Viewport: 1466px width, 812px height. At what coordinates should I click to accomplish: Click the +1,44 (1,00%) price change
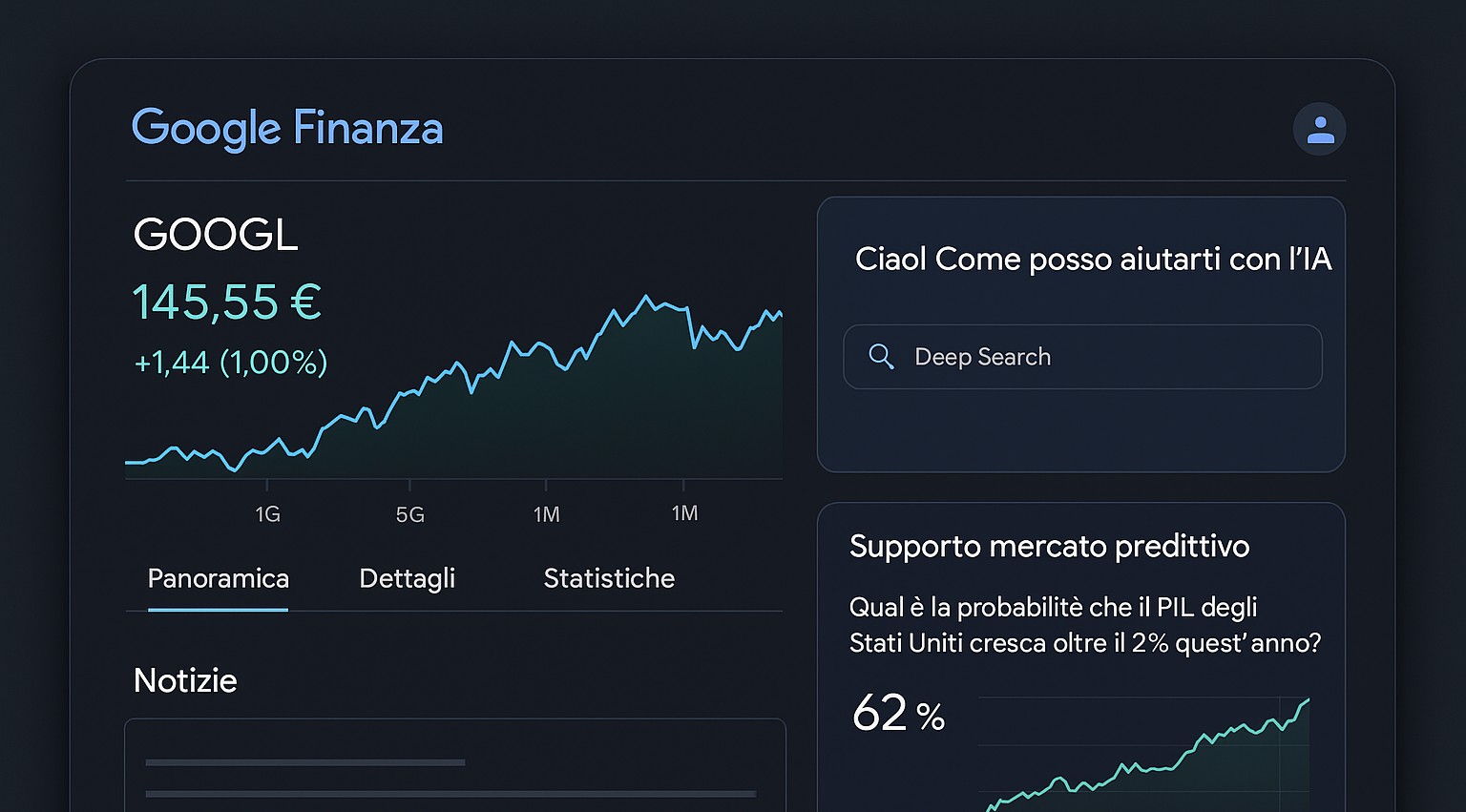(x=231, y=363)
